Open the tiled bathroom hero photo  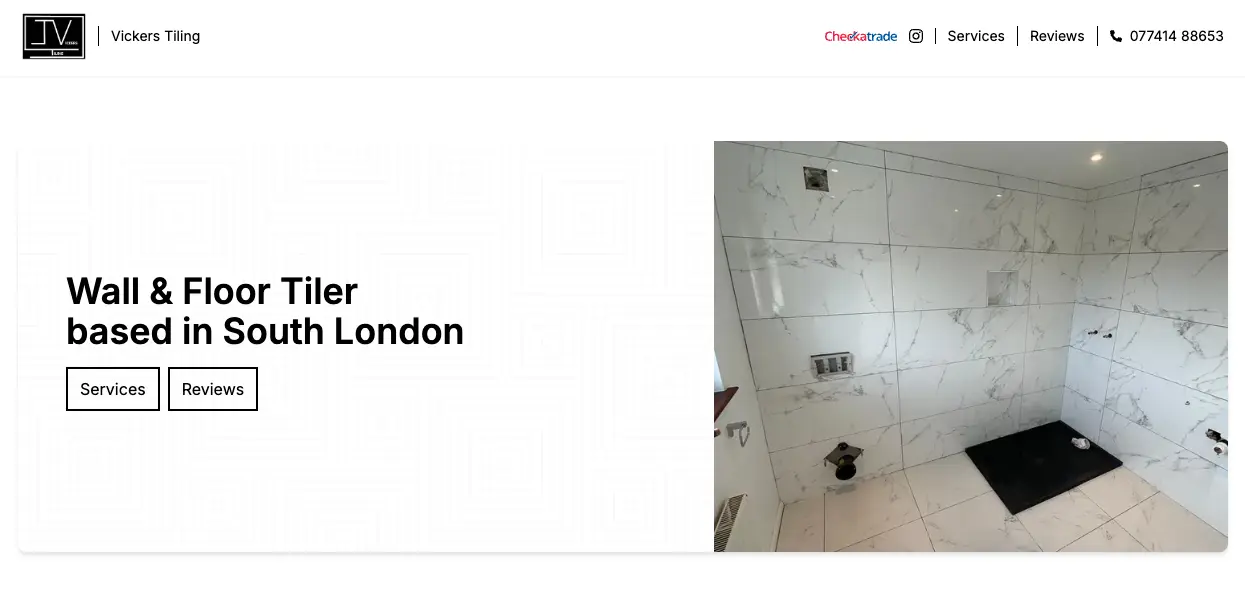(x=971, y=346)
